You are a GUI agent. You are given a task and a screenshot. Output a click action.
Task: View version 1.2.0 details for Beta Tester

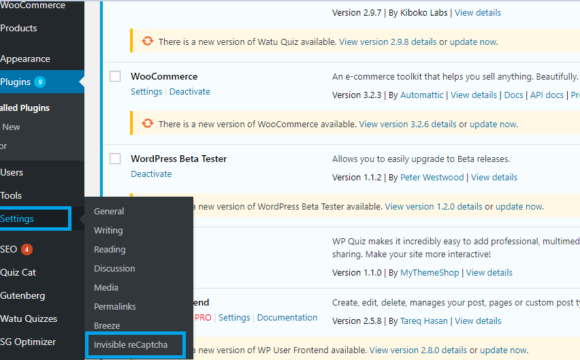434,206
